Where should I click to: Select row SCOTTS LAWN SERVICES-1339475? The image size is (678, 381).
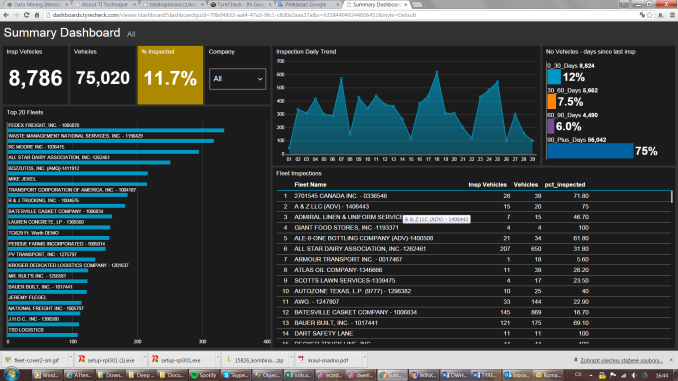(474, 281)
